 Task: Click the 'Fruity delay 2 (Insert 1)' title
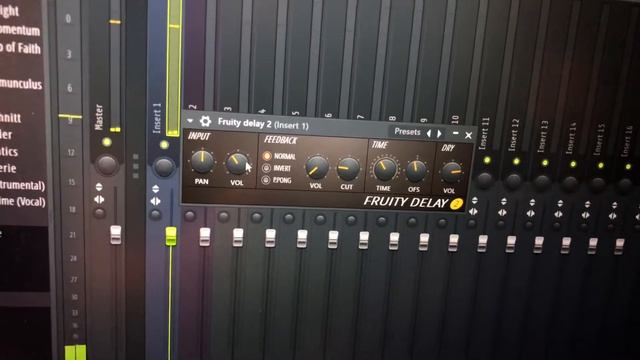(x=263, y=124)
